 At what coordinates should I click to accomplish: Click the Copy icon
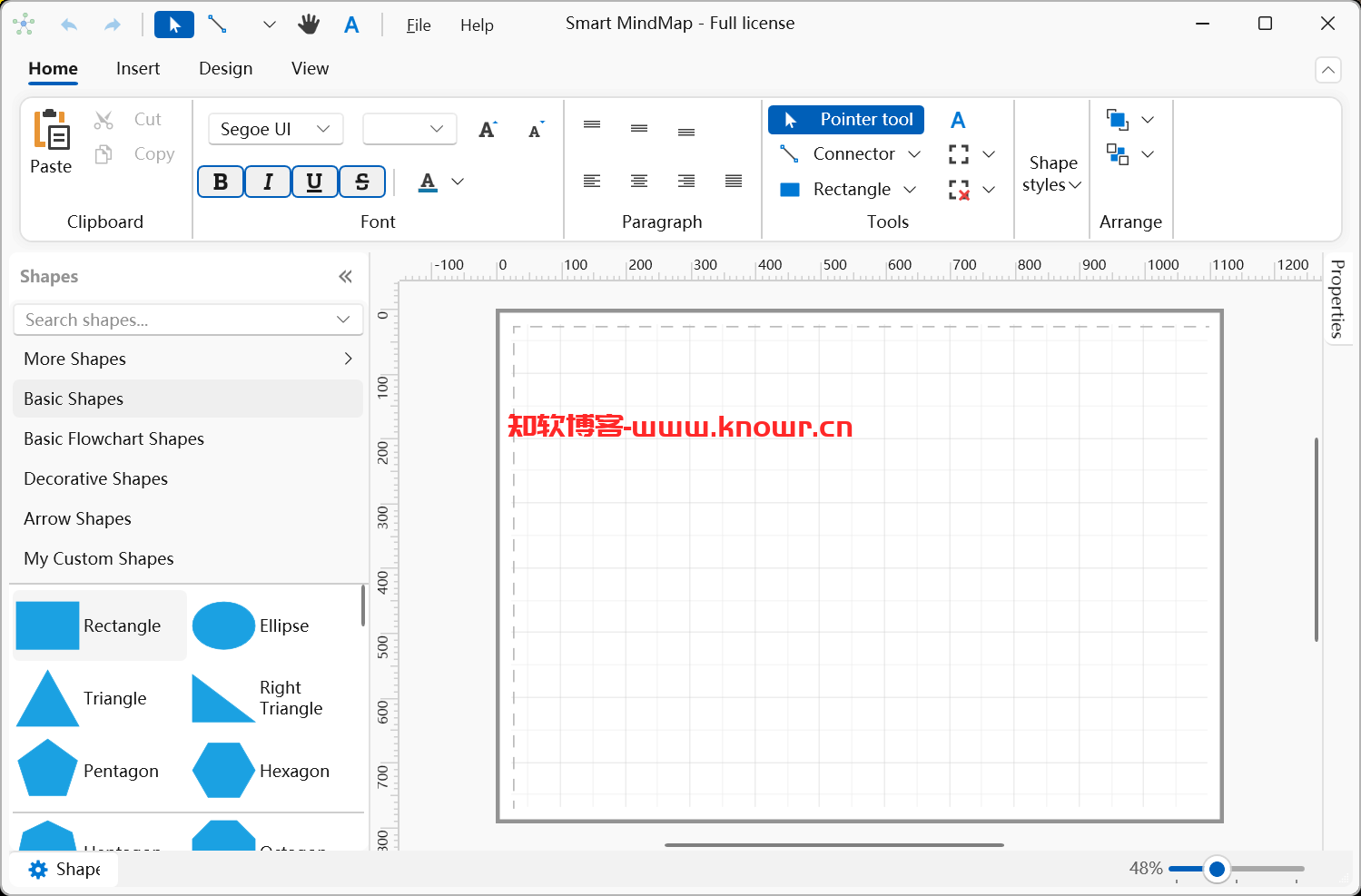click(104, 154)
